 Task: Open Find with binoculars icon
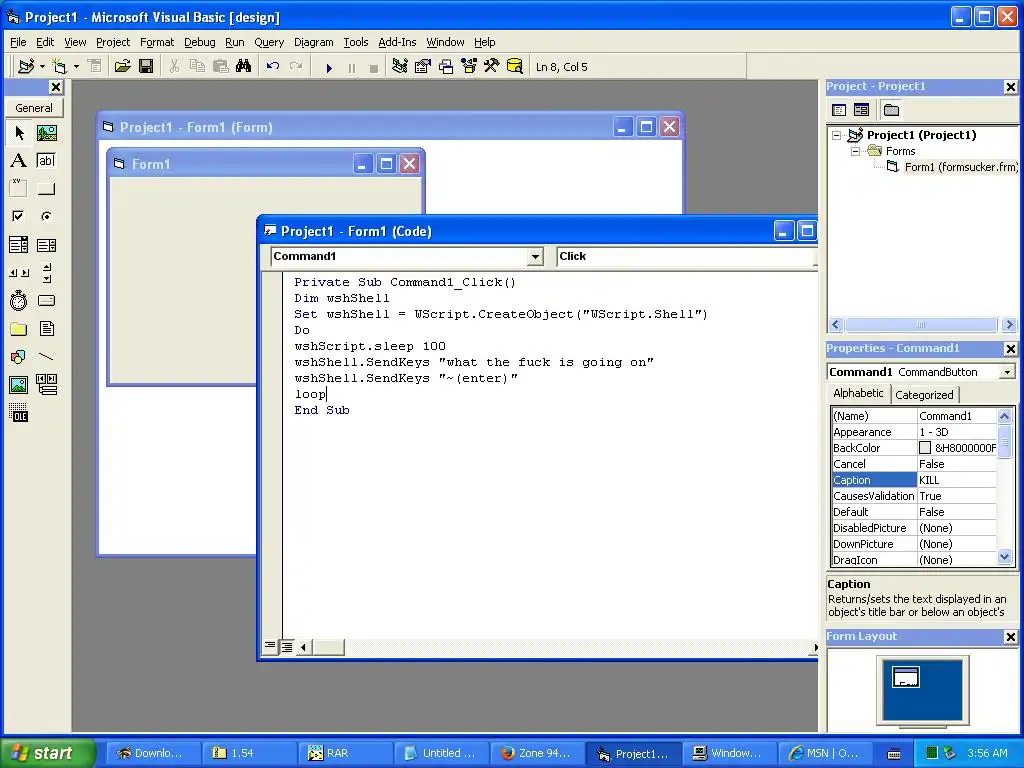pyautogui.click(x=244, y=66)
